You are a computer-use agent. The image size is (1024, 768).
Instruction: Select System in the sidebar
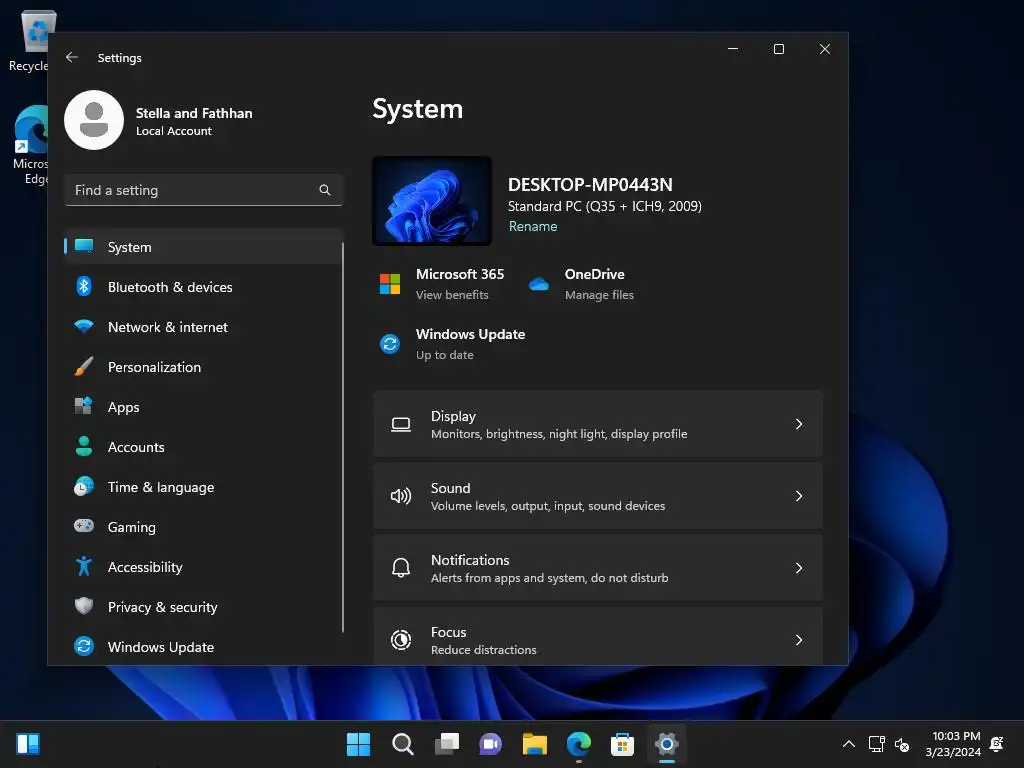202,247
